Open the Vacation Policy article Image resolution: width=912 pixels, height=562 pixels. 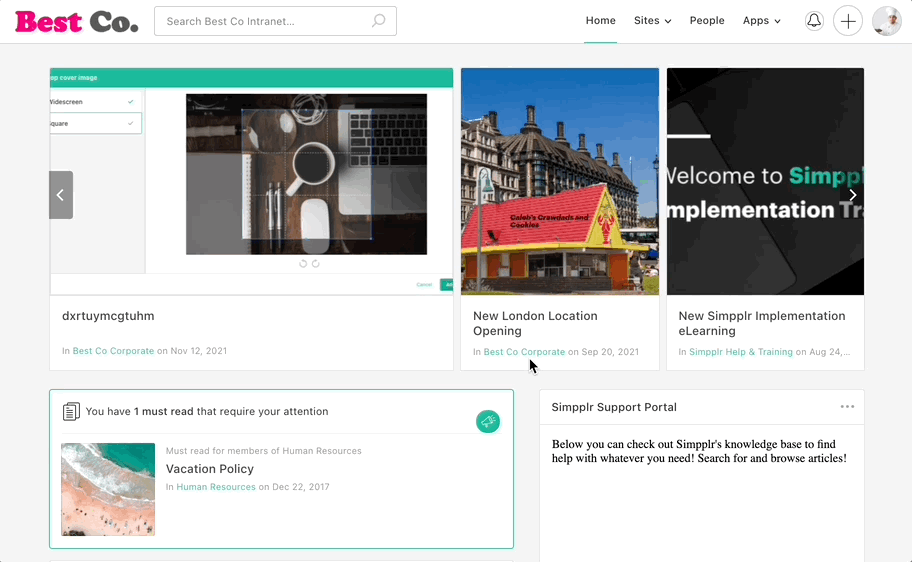209,469
